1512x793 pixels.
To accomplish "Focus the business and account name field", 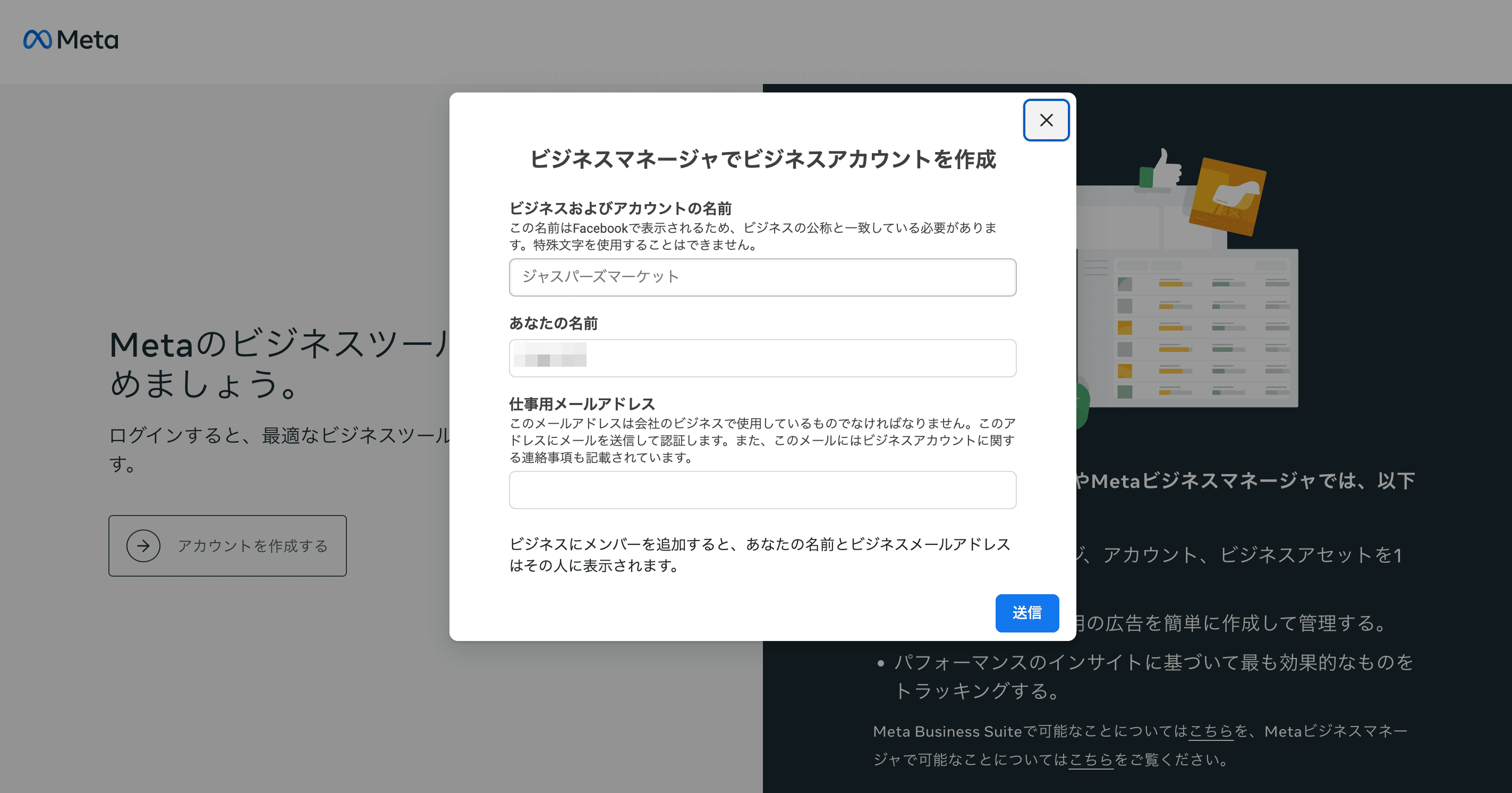I will click(762, 277).
